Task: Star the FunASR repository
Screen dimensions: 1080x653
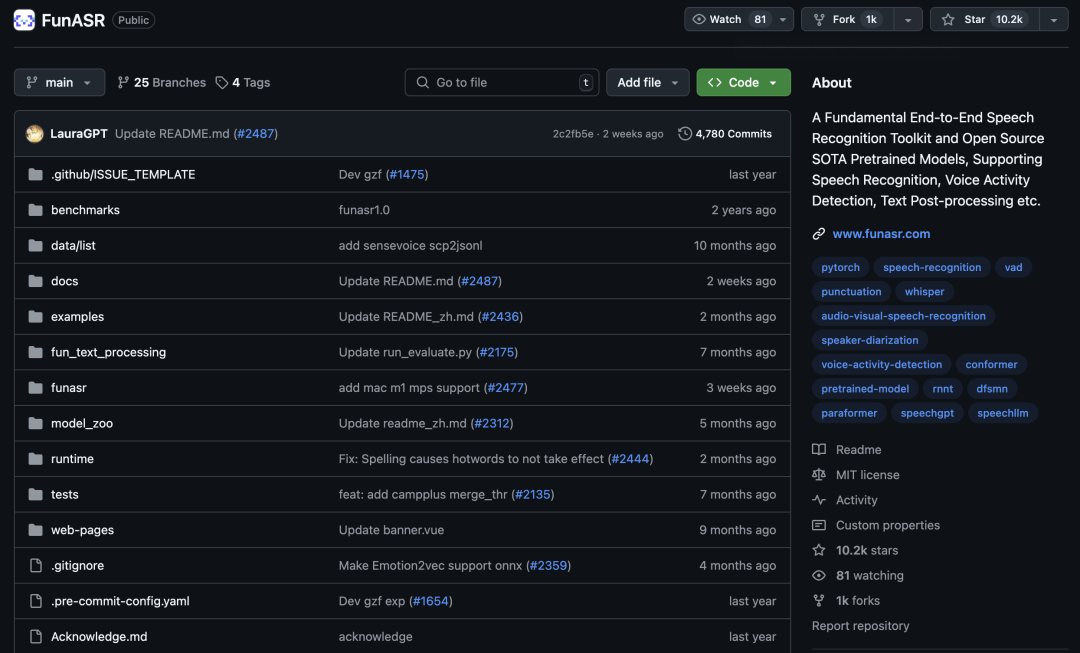Action: (984, 19)
